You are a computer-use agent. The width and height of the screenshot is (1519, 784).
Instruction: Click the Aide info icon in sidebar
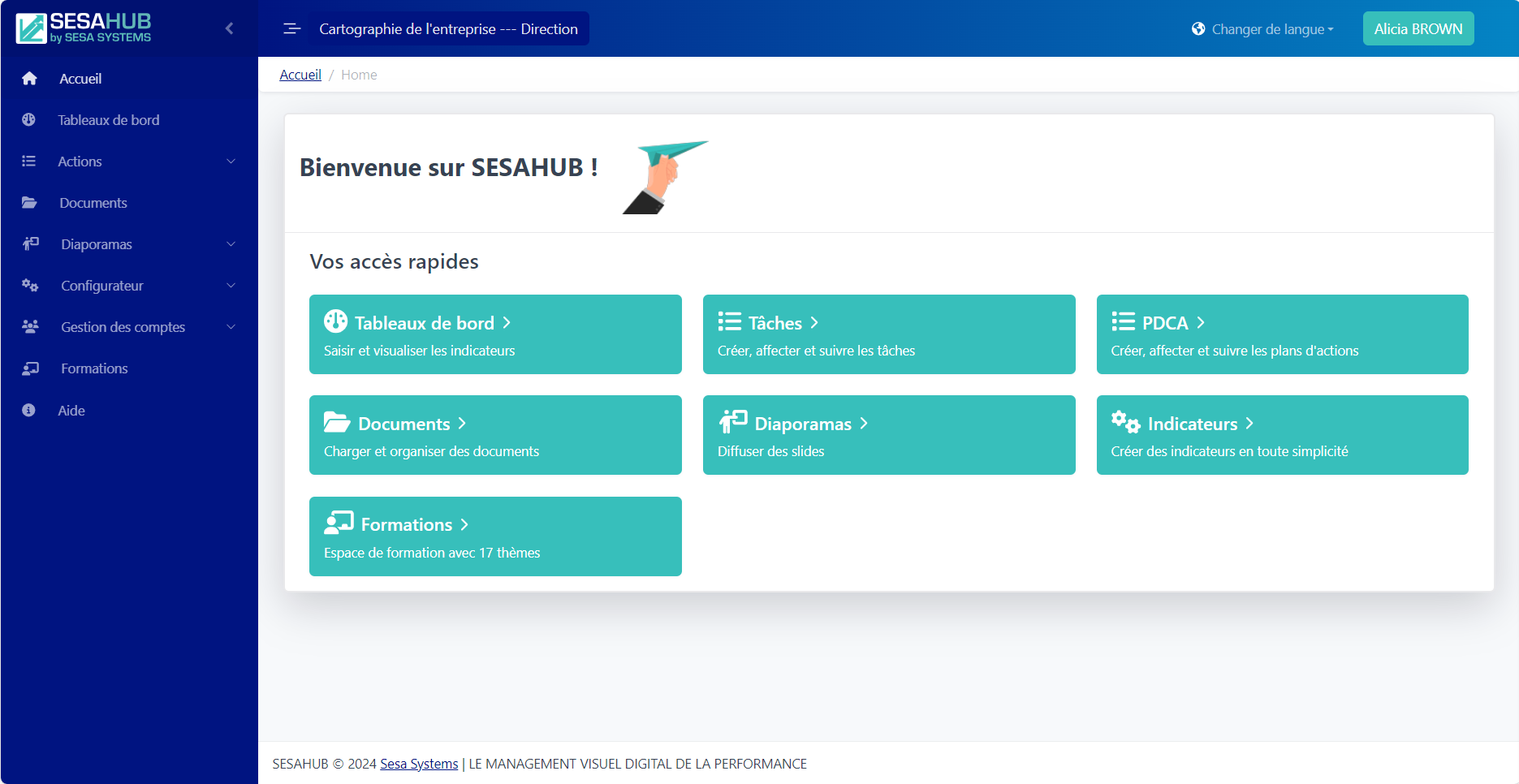[x=28, y=411]
